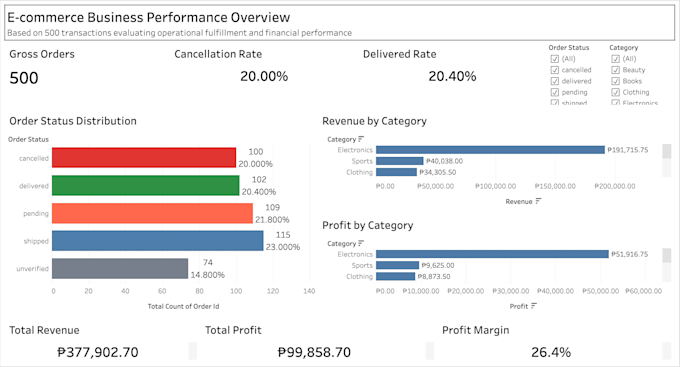This screenshot has height=367, width=680.
Task: Click the 20.00% cancellation rate value
Action: pos(264,76)
